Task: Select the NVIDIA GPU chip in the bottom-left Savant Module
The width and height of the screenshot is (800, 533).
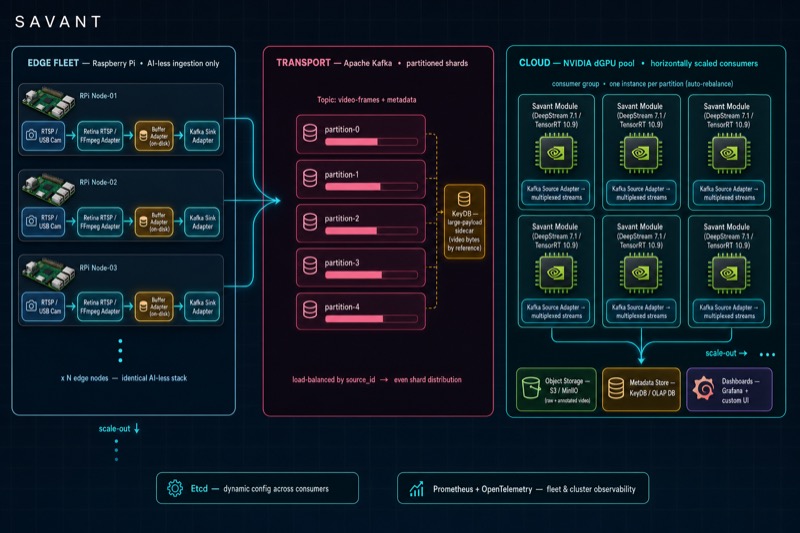Action: (x=556, y=274)
